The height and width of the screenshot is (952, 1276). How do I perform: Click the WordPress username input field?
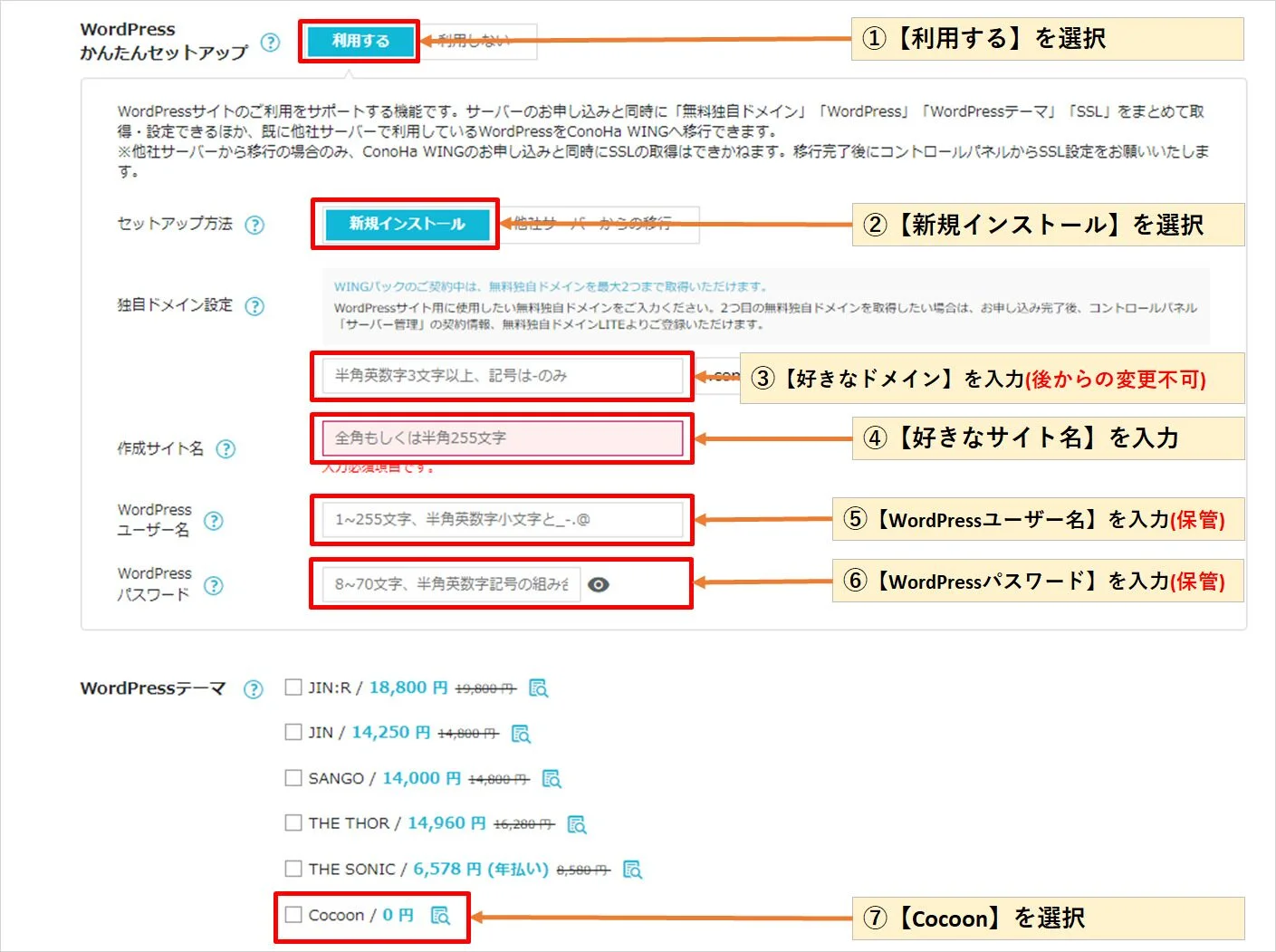click(502, 520)
